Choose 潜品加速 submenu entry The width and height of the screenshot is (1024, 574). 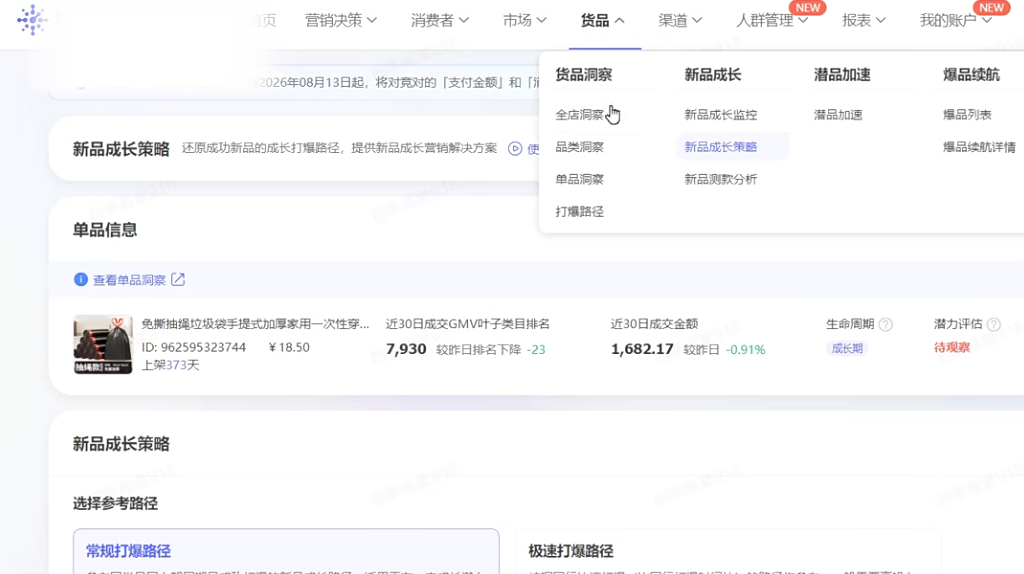(838, 115)
